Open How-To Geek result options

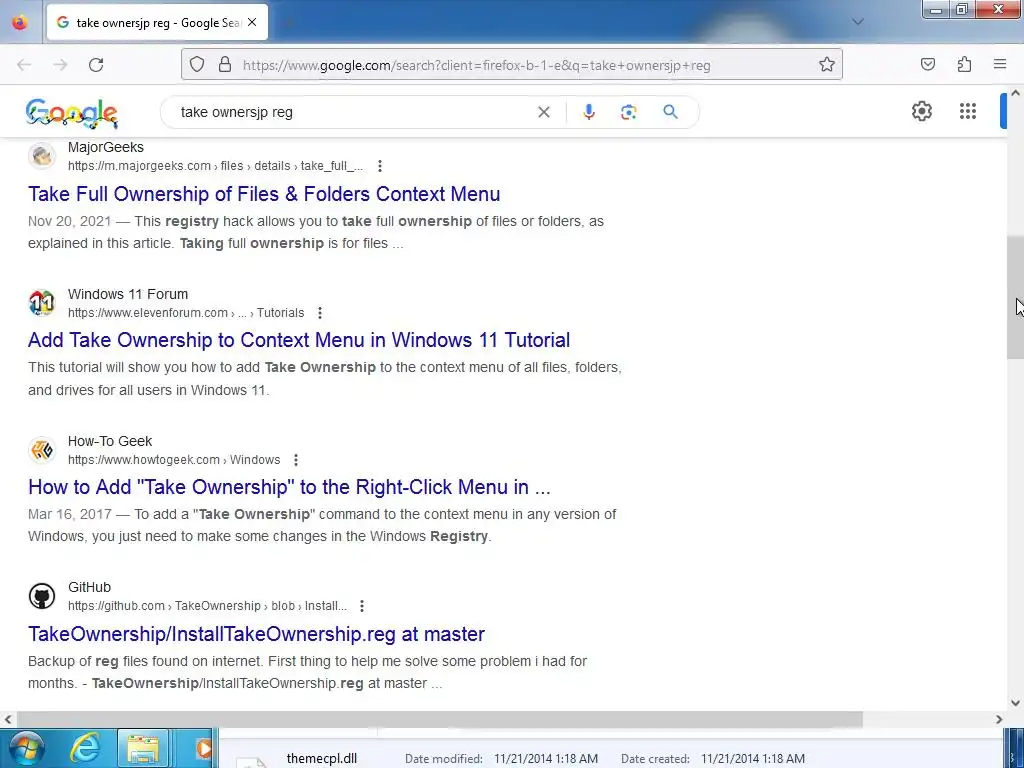[x=295, y=460]
